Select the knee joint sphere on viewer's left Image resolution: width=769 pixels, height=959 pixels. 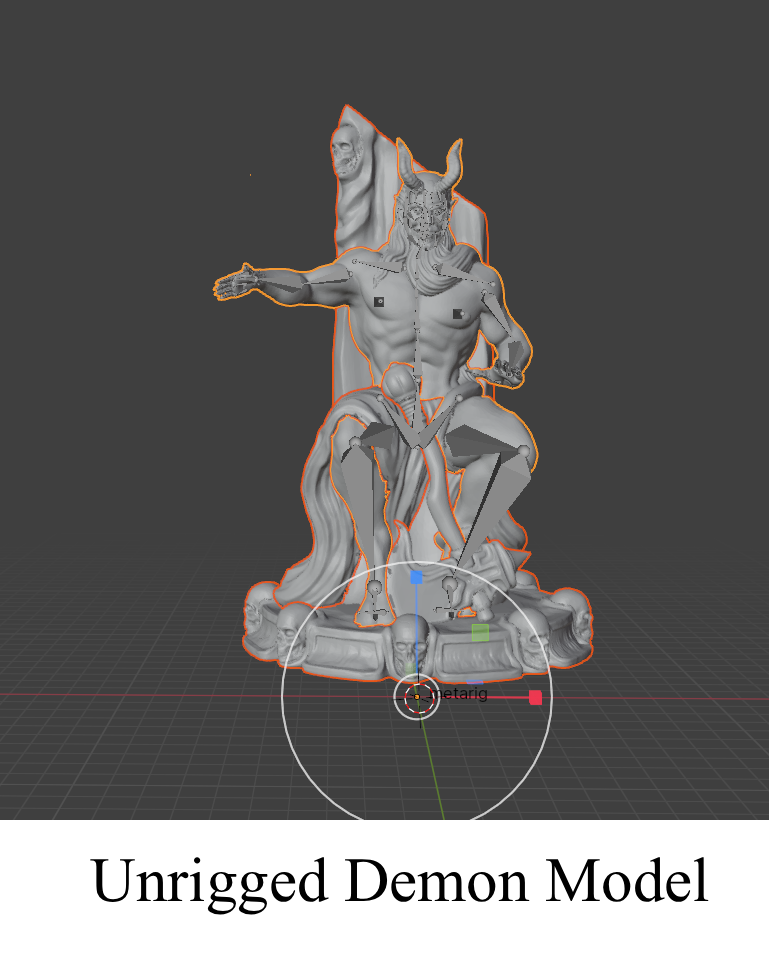pos(354,442)
